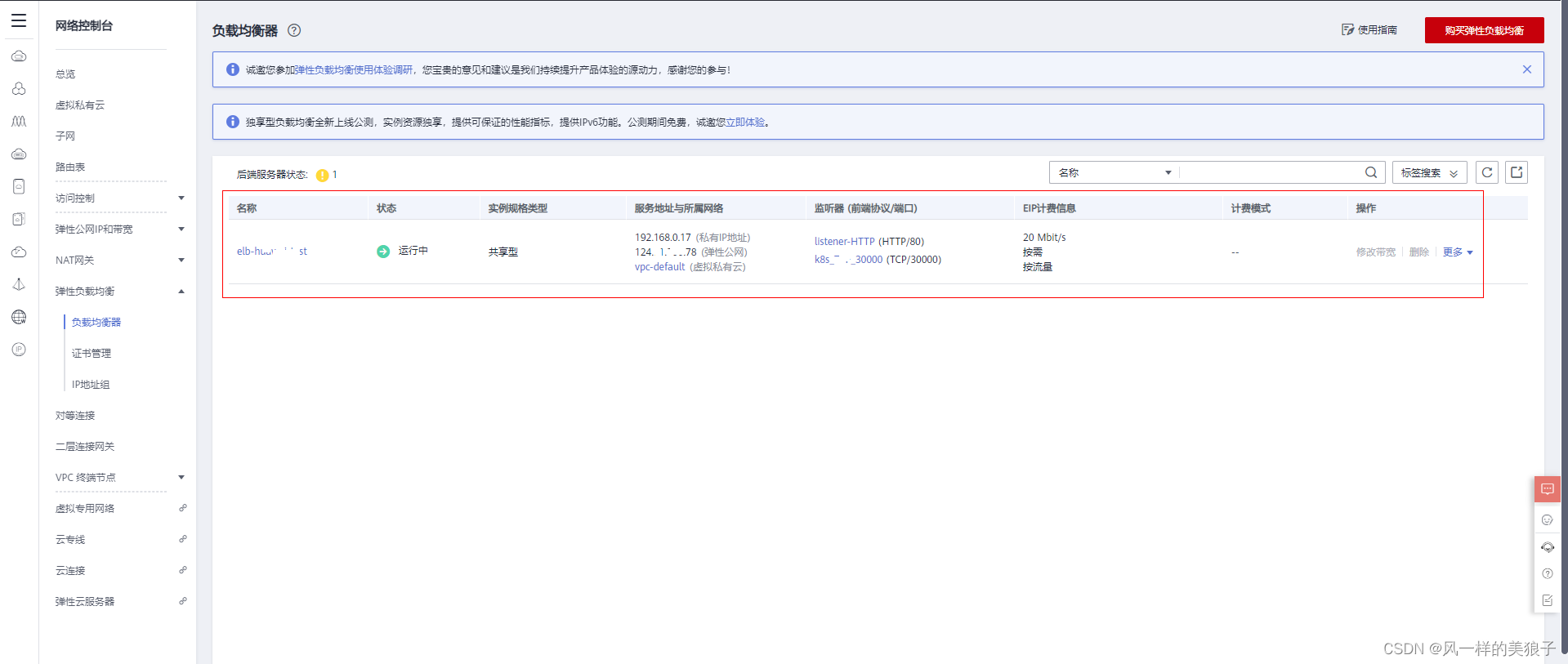Click the help question mark beside 负载均衡器
The height and width of the screenshot is (664, 1568).
point(294,30)
